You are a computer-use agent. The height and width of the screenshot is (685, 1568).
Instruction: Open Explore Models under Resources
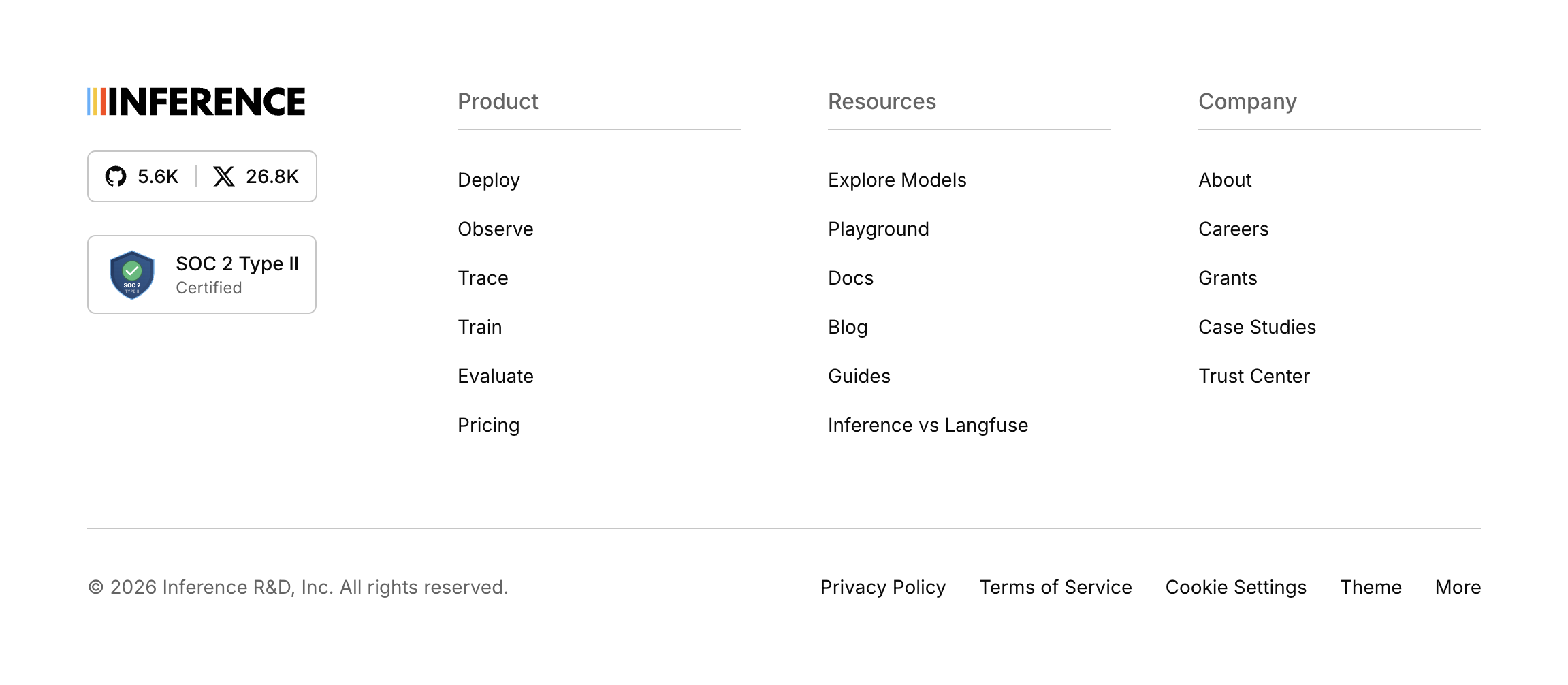(x=897, y=180)
